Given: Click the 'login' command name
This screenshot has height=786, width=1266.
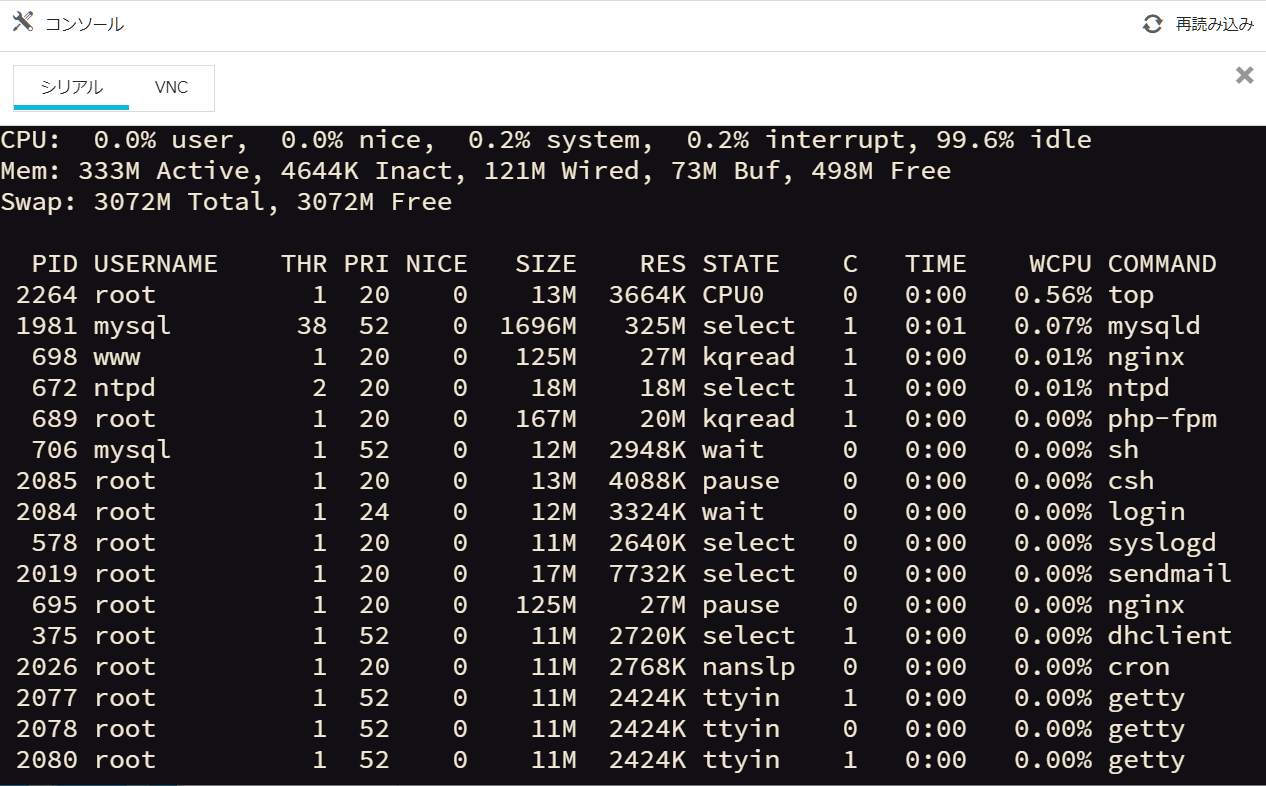Looking at the screenshot, I should coord(1147,512).
